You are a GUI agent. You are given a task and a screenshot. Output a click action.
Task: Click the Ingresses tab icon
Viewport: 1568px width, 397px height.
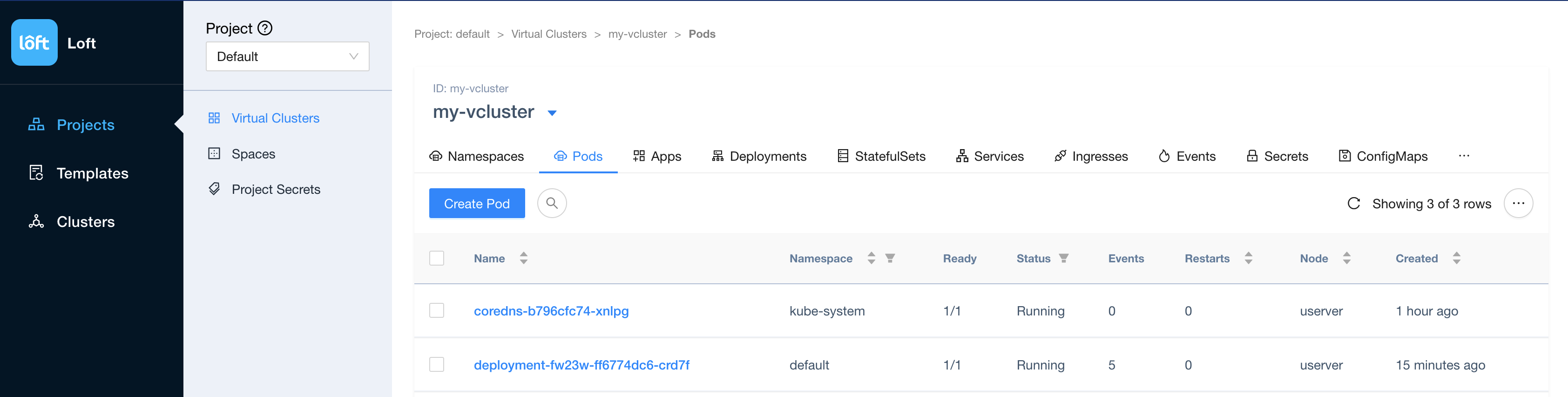tap(1061, 156)
